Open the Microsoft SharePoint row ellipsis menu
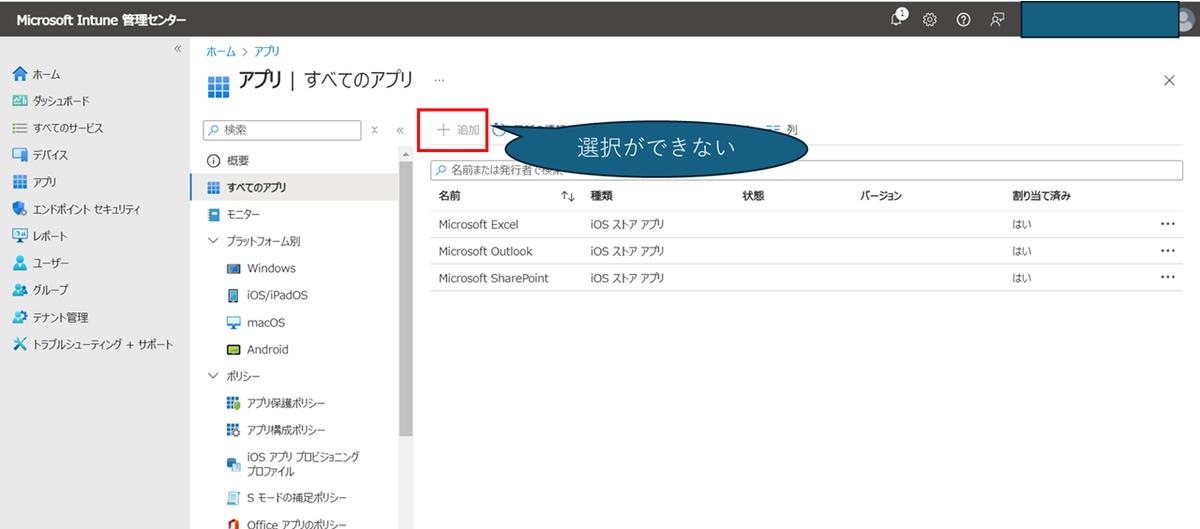Image resolution: width=1200 pixels, height=529 pixels. 1167,278
